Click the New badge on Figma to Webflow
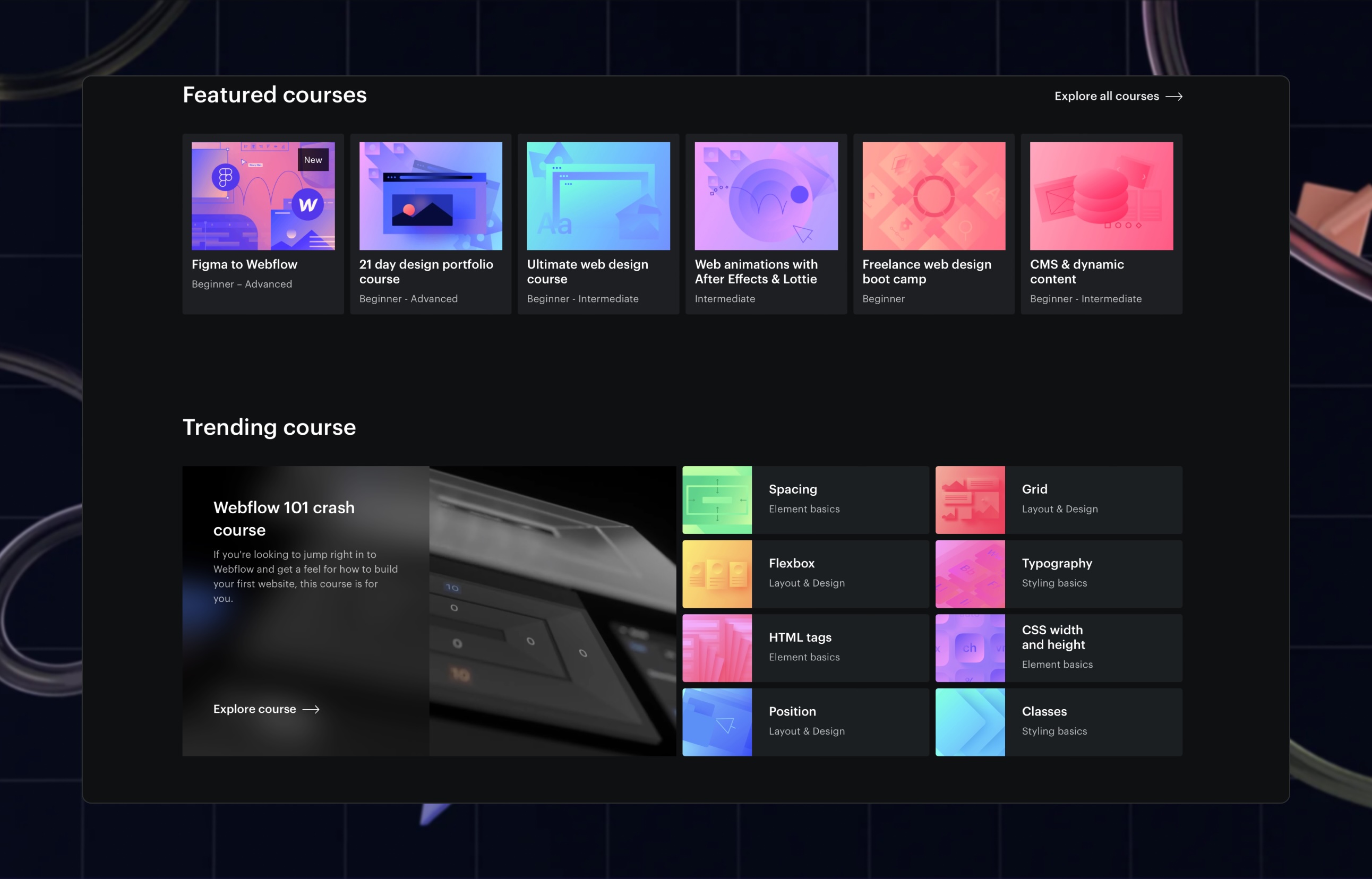The width and height of the screenshot is (1372, 879). click(x=312, y=160)
